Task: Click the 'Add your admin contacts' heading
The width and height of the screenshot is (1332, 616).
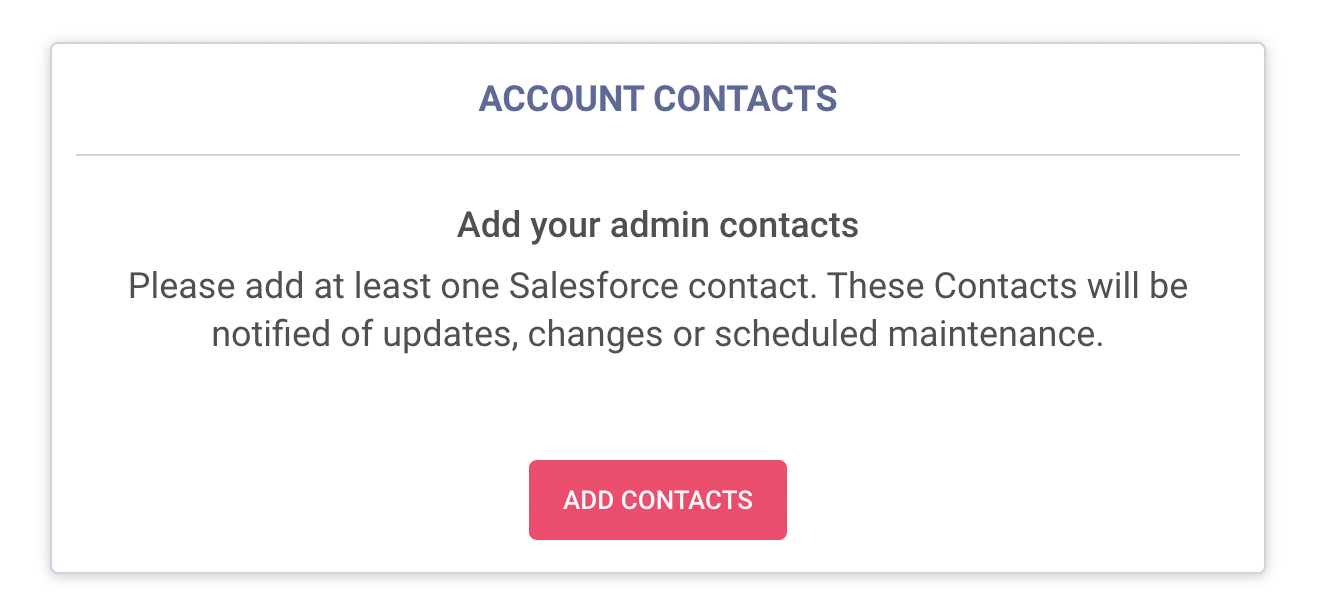Action: click(657, 225)
